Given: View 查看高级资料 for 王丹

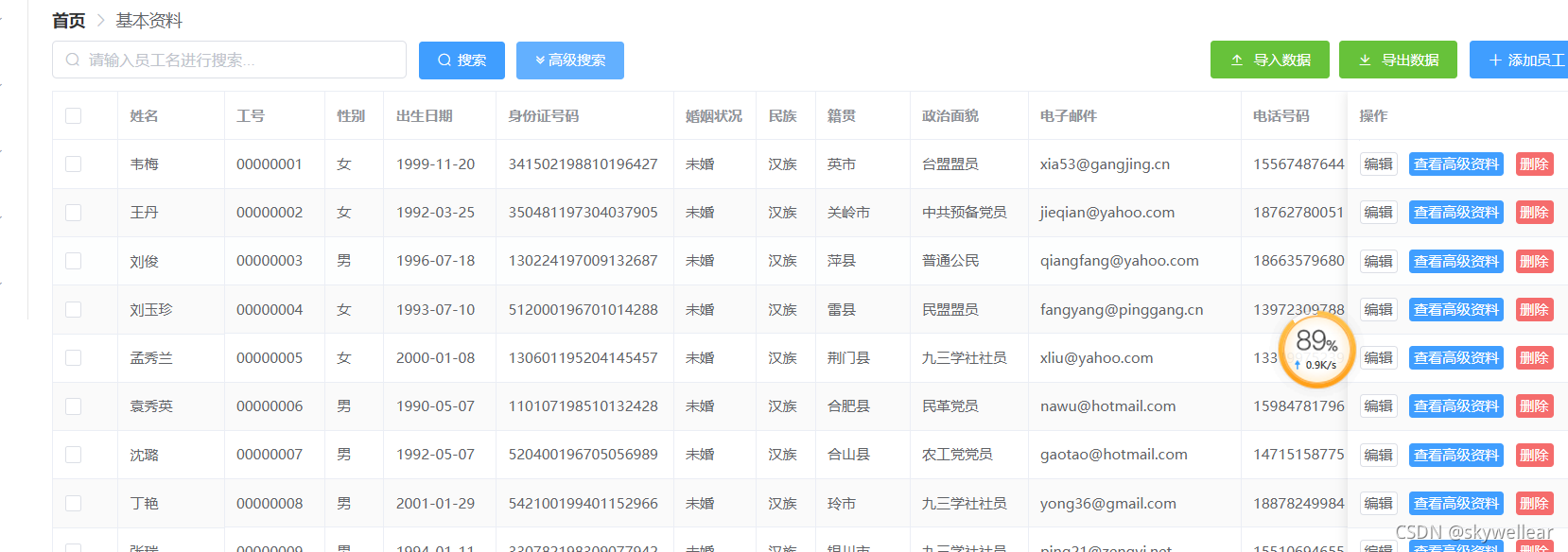Looking at the screenshot, I should [x=1456, y=213].
